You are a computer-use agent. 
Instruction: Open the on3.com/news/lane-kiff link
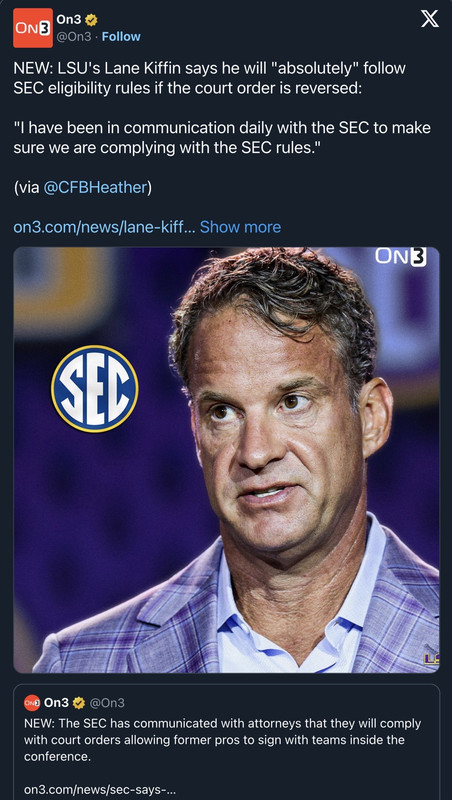tap(105, 227)
